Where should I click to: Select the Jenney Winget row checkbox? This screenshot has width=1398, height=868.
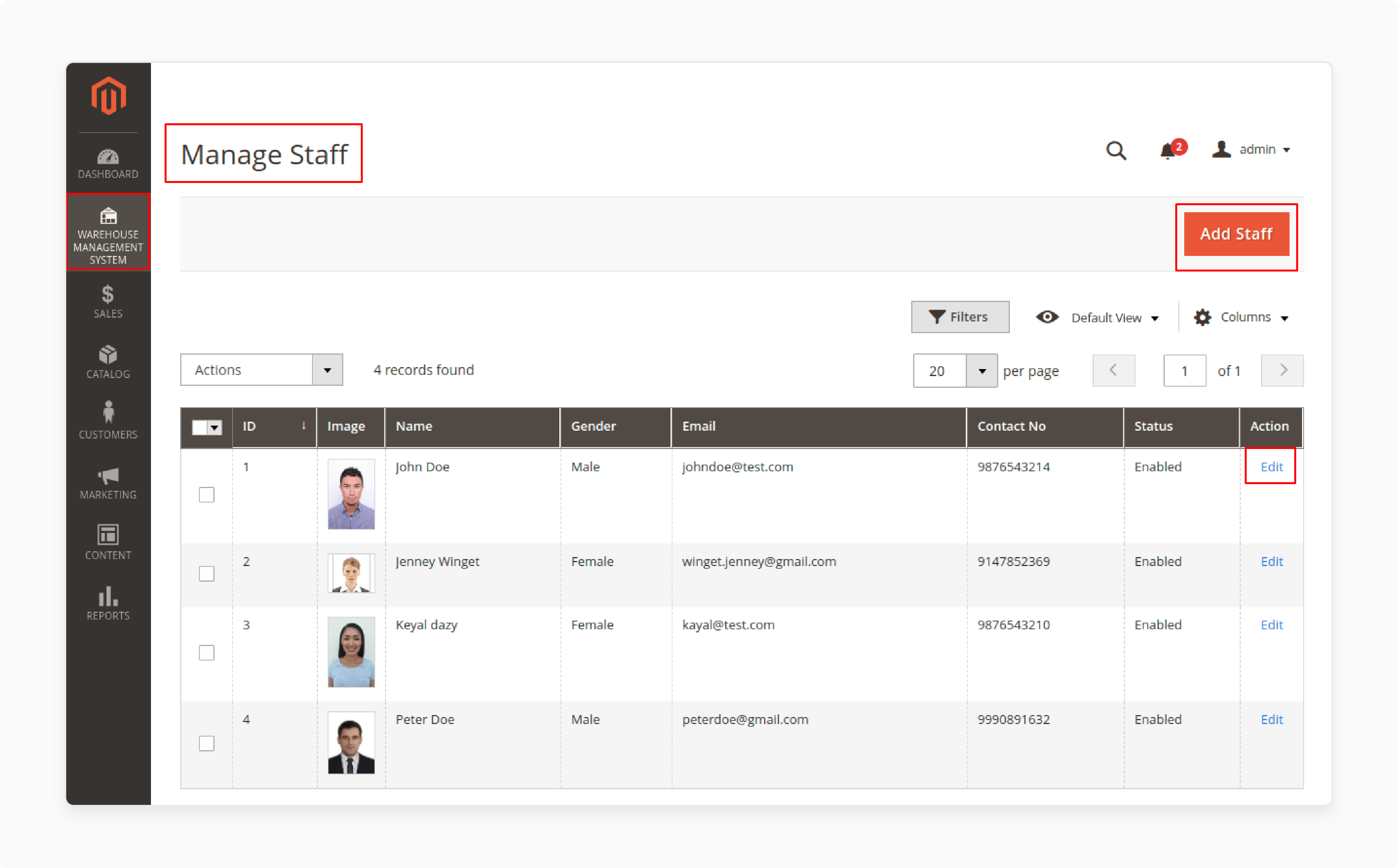[x=207, y=573]
